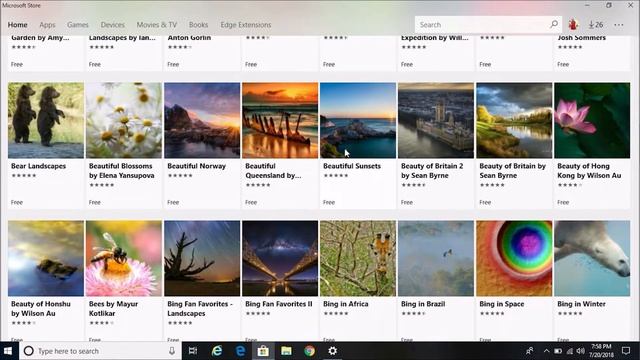Show hidden system tray icons
Viewport: 640px width, 360px height.
(546, 351)
